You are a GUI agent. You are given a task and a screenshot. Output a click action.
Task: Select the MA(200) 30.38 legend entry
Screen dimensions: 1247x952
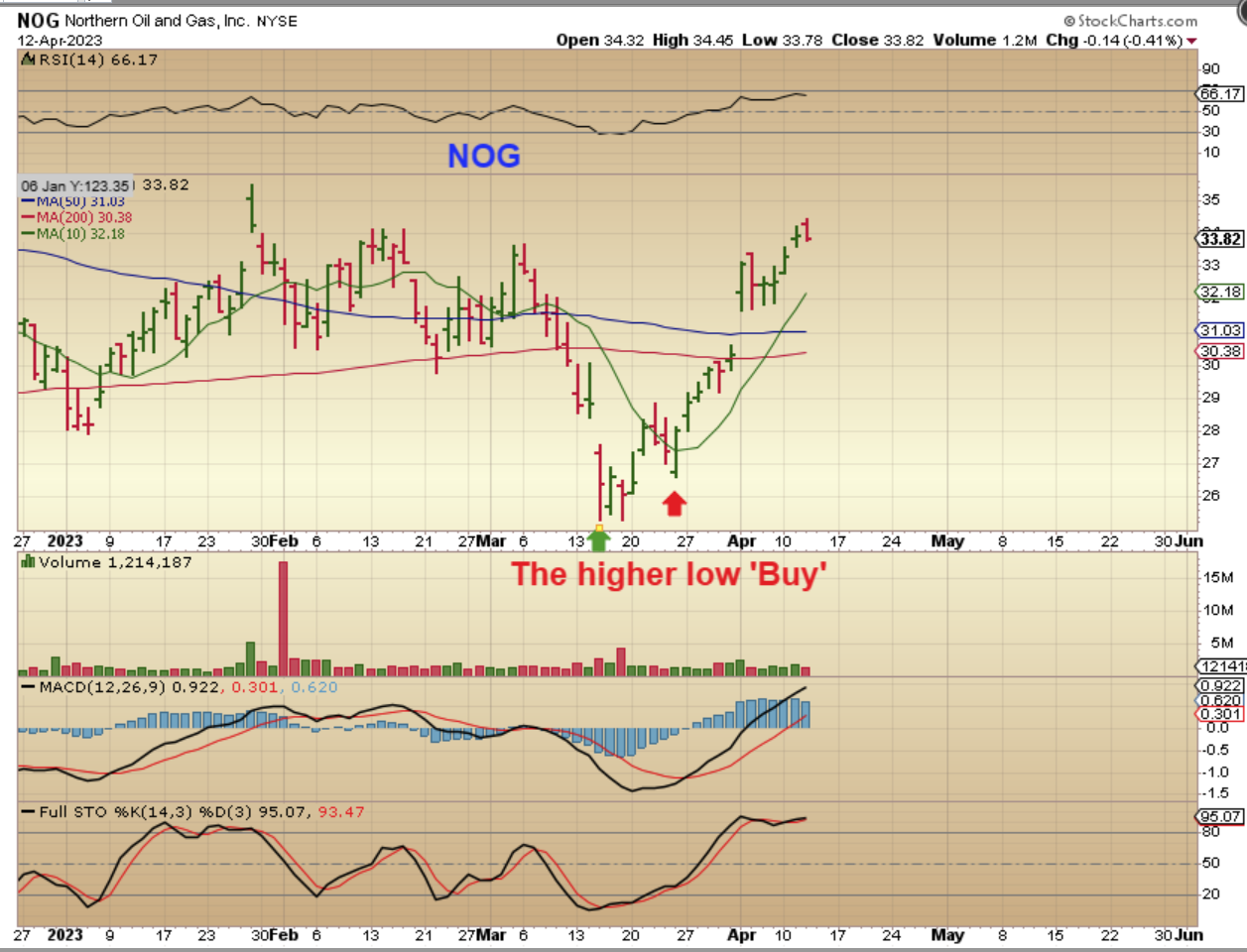[77, 217]
